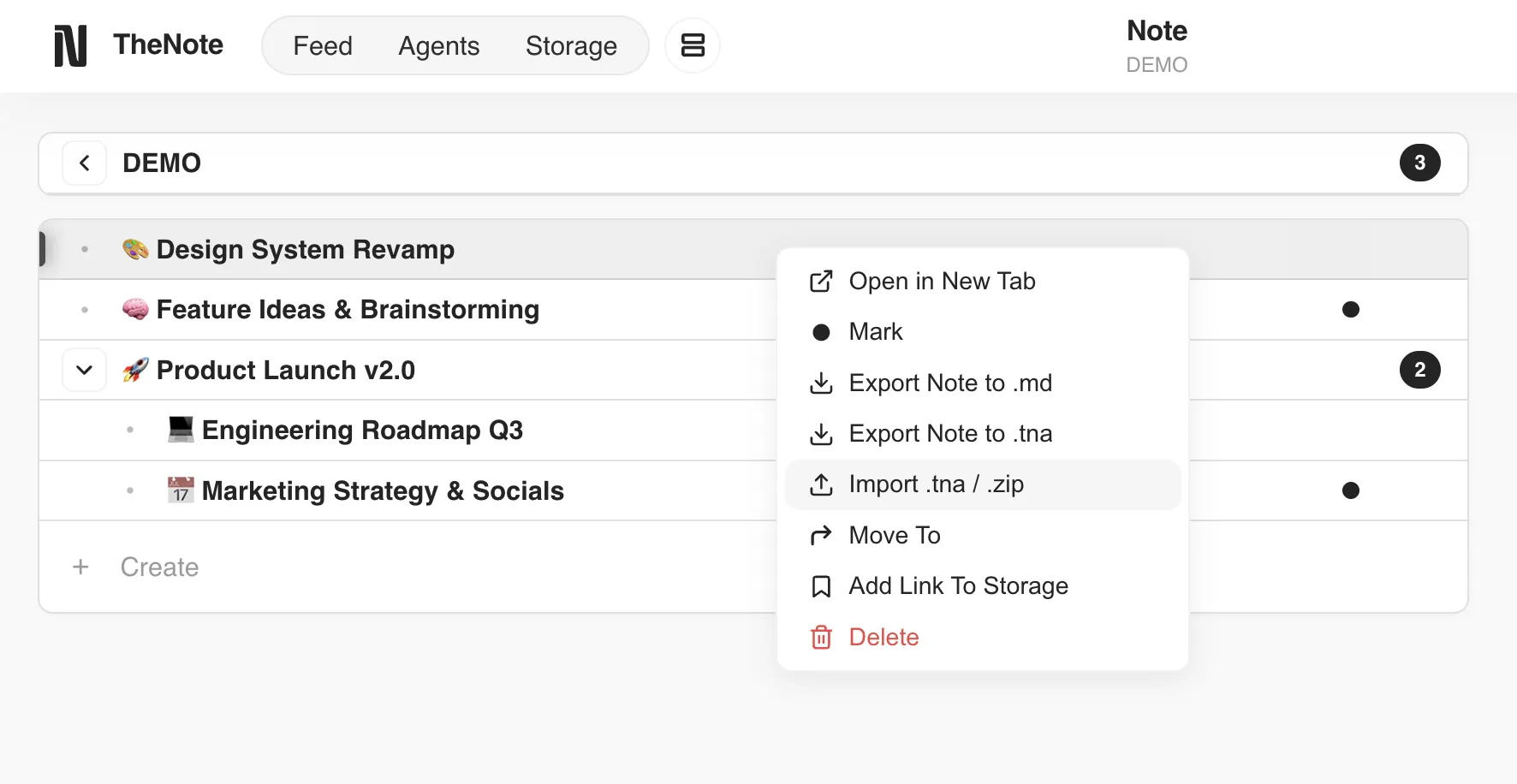Click the red trash icon
Screen dimensions: 1517x784
pos(821,638)
